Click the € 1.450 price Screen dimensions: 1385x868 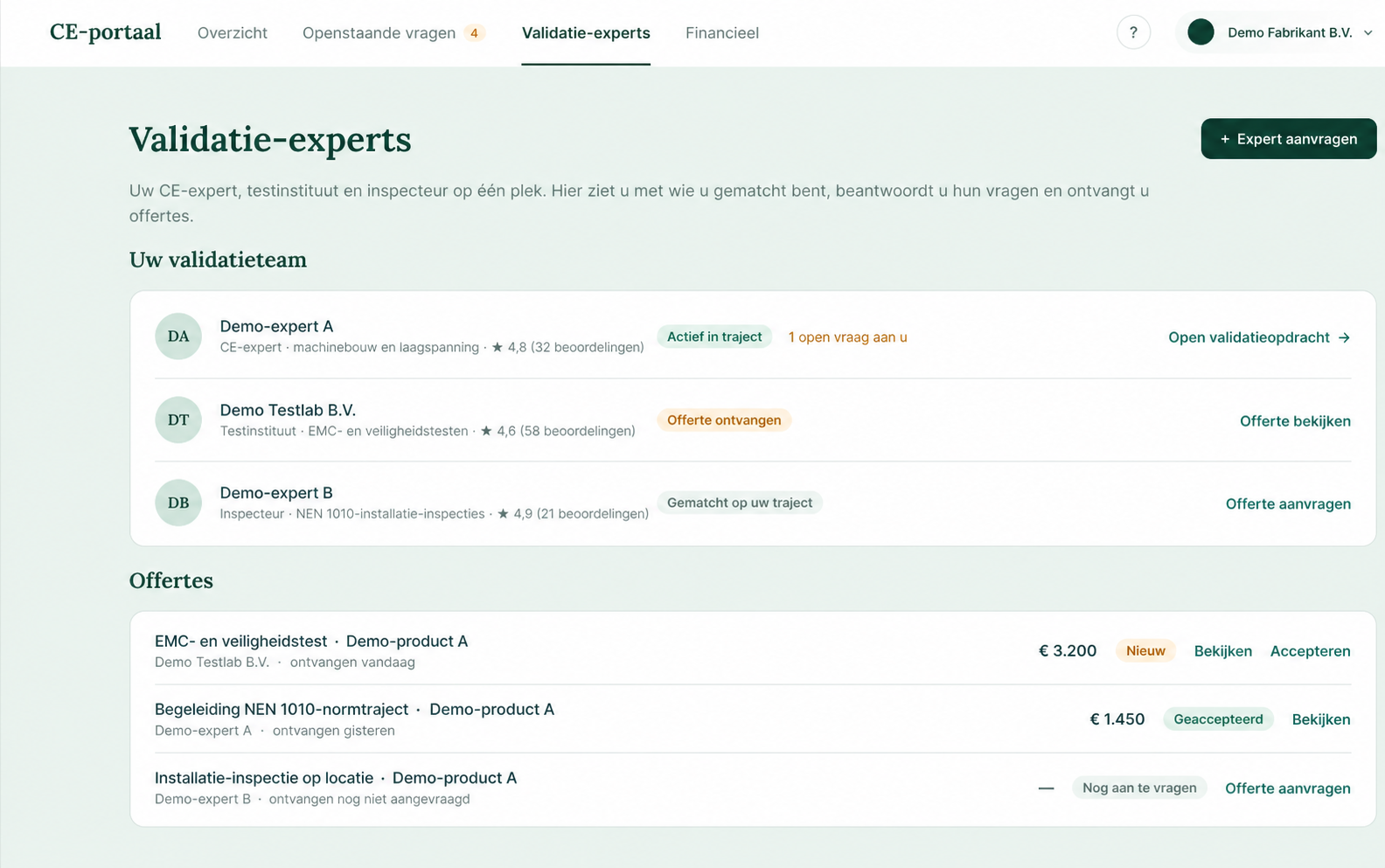pyautogui.click(x=1117, y=719)
